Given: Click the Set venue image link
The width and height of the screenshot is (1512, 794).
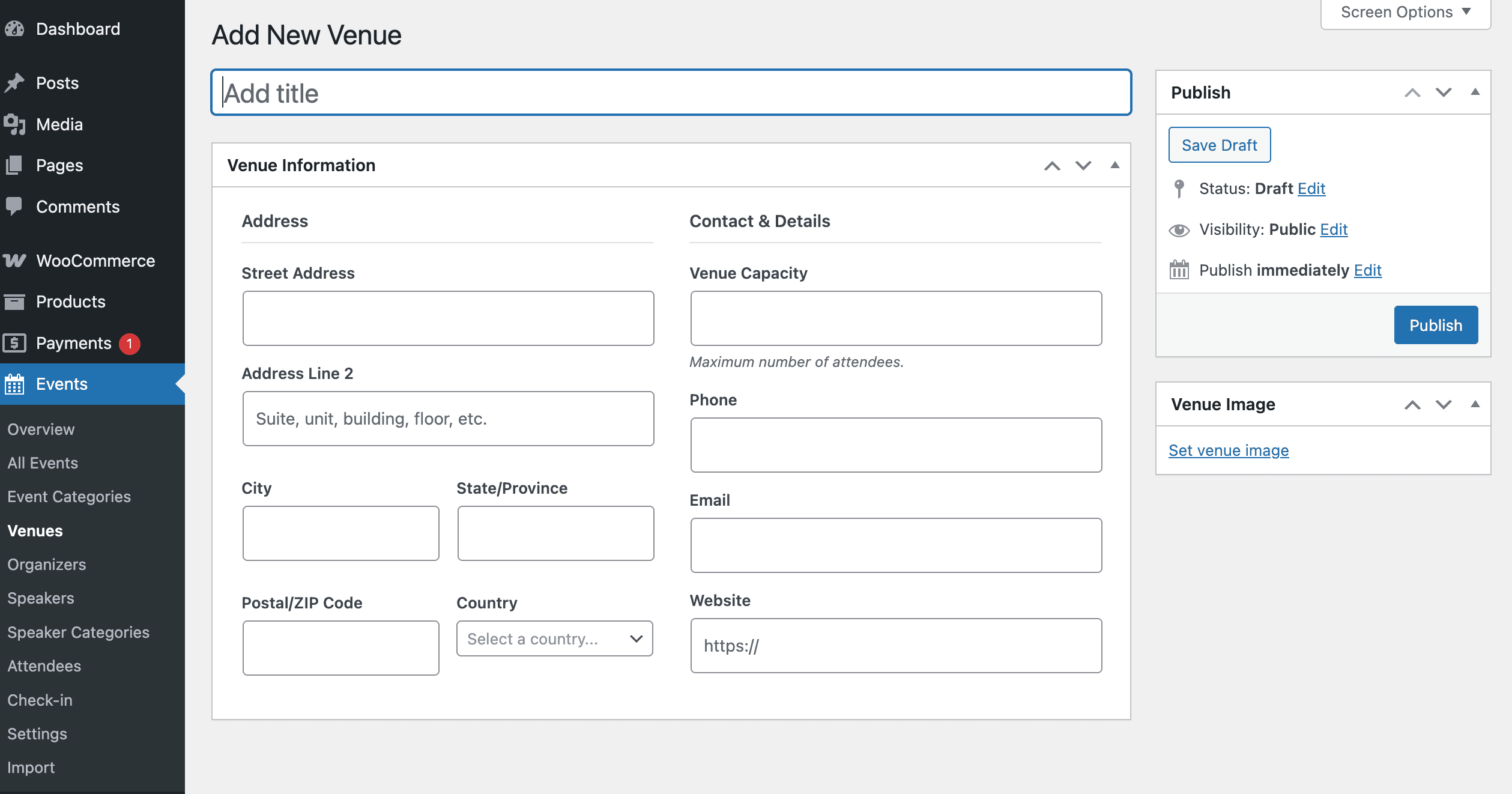Looking at the screenshot, I should pos(1229,450).
